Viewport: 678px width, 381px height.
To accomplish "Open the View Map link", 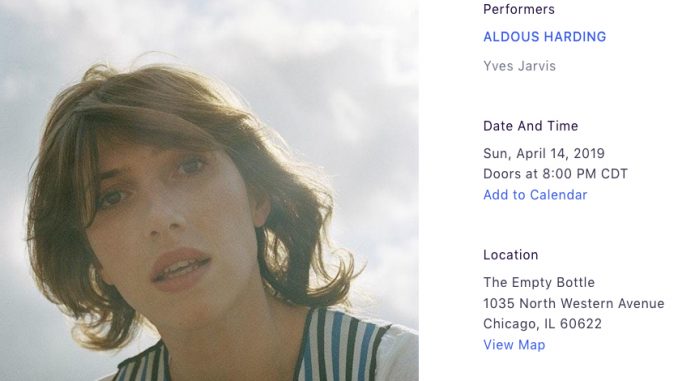I will [514, 345].
